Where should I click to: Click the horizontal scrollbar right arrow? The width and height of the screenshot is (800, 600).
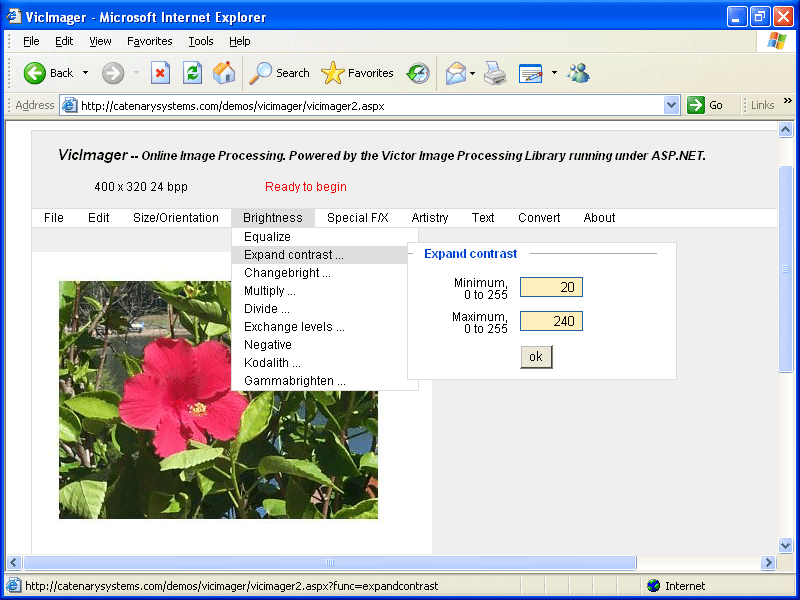click(x=769, y=563)
